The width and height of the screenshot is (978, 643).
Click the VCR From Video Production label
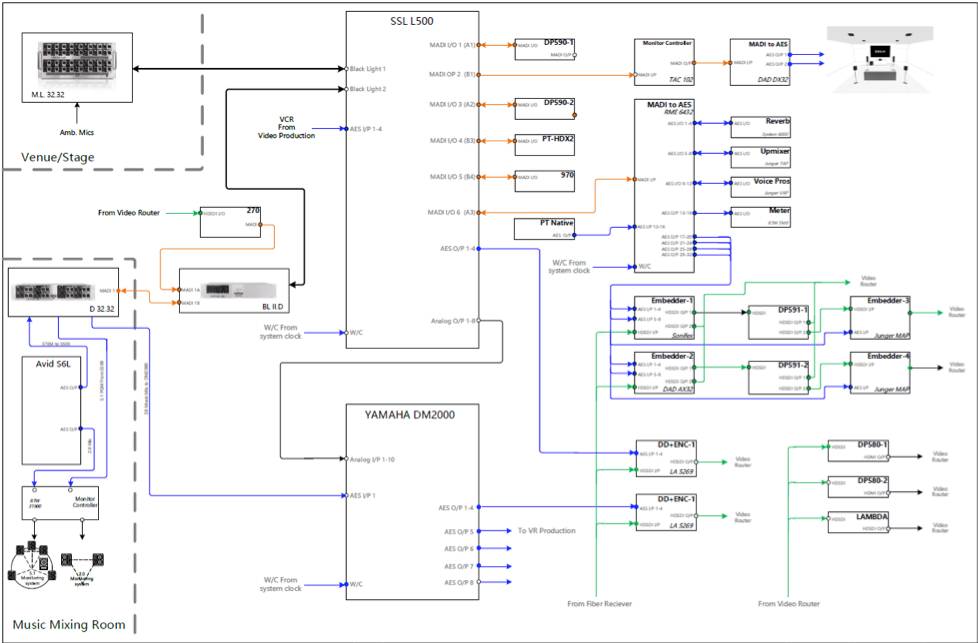pyautogui.click(x=286, y=127)
